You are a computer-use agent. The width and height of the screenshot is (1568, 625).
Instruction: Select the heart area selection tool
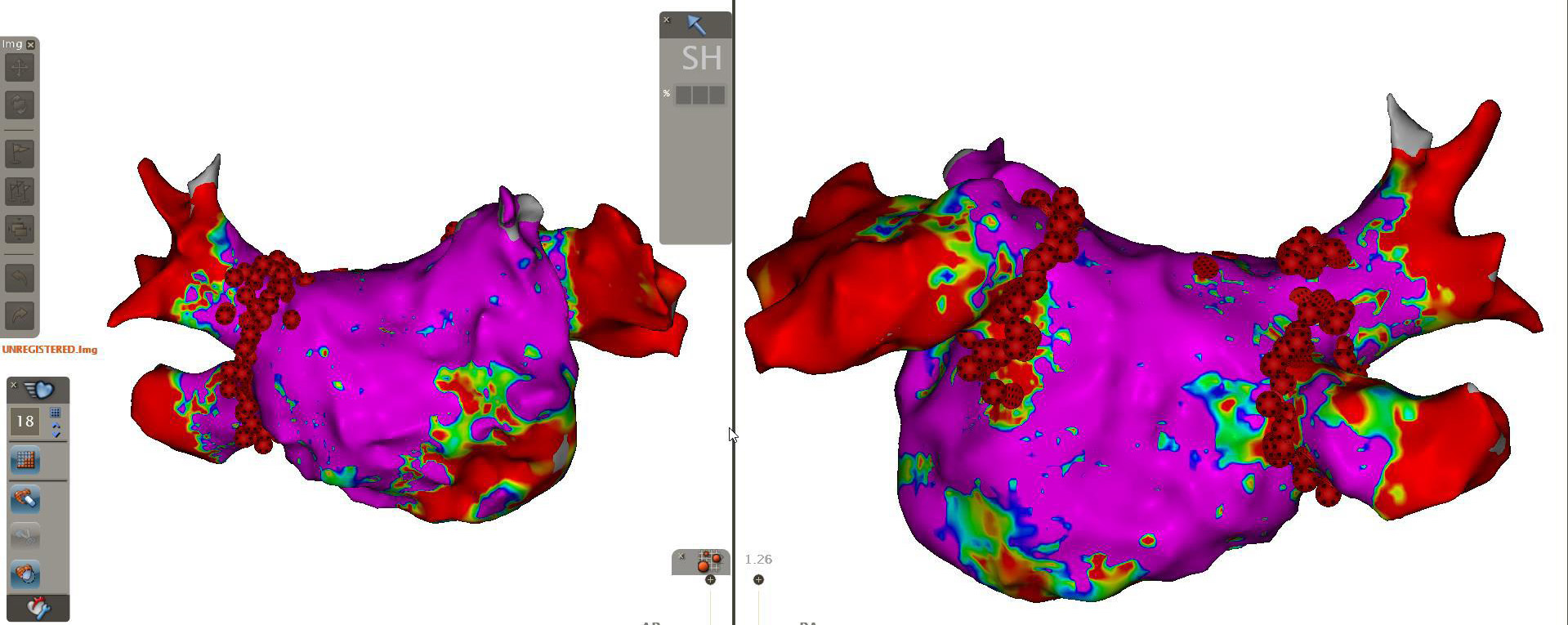pos(25,574)
